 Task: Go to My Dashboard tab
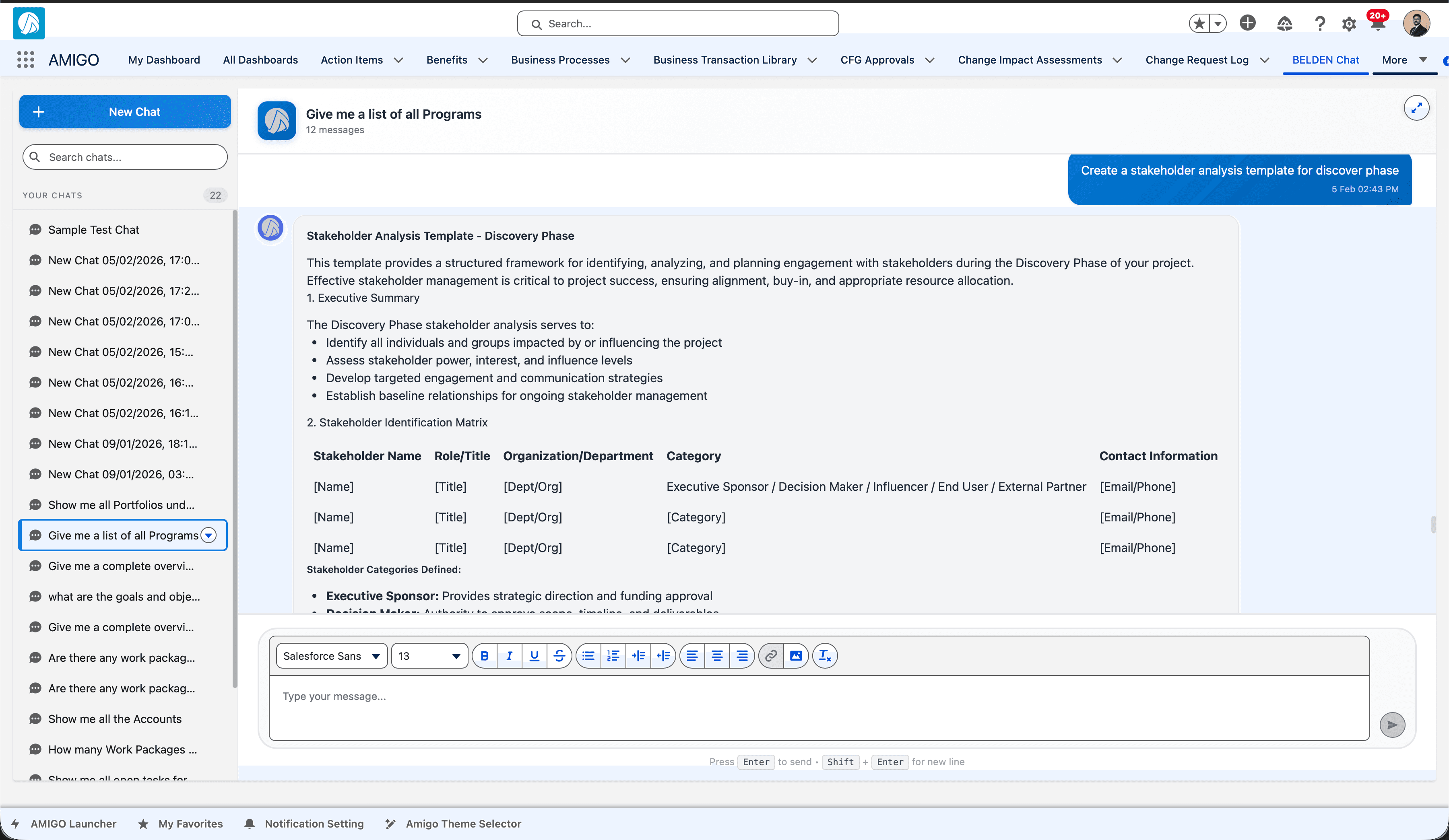(164, 60)
